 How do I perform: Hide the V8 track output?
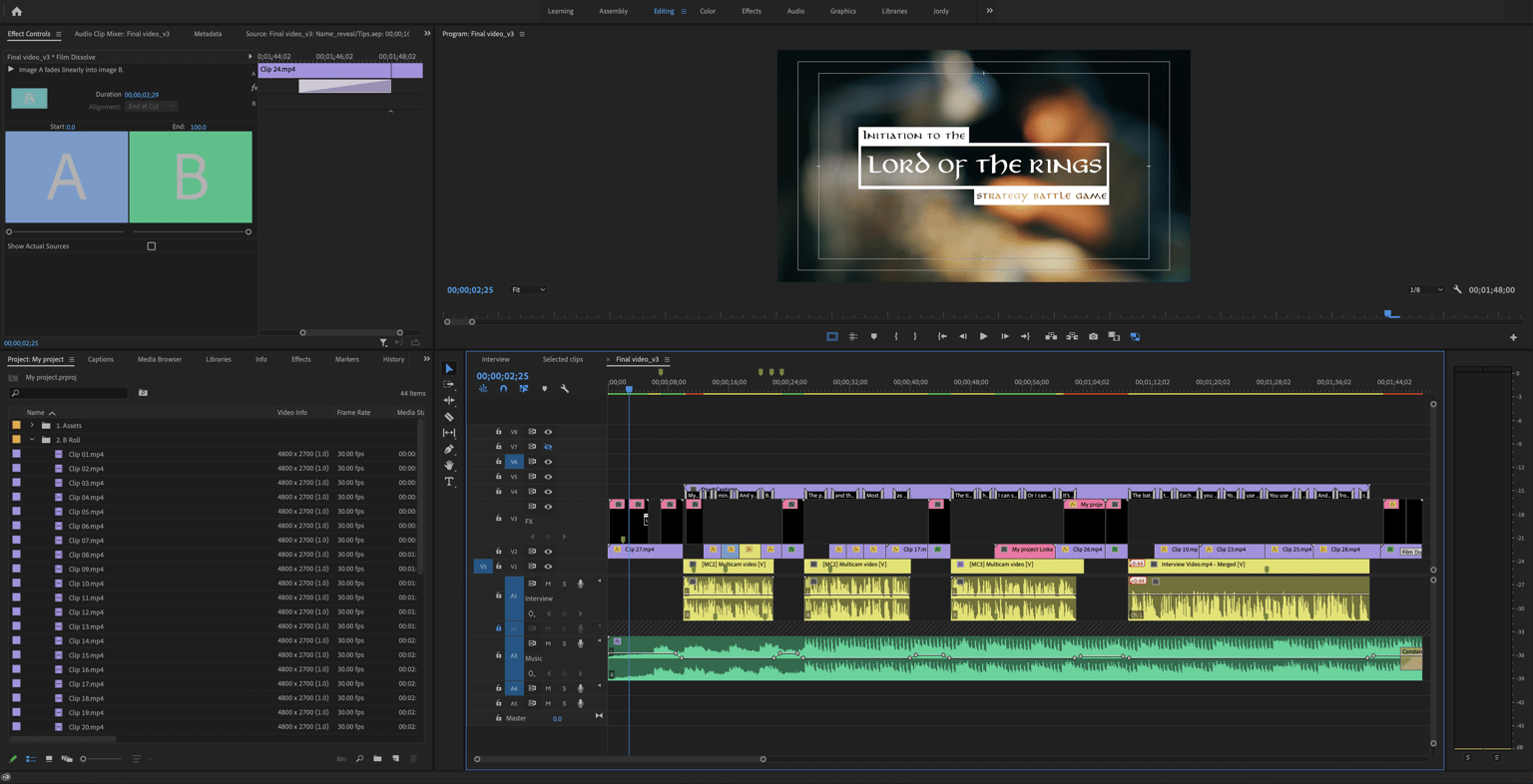tap(548, 432)
